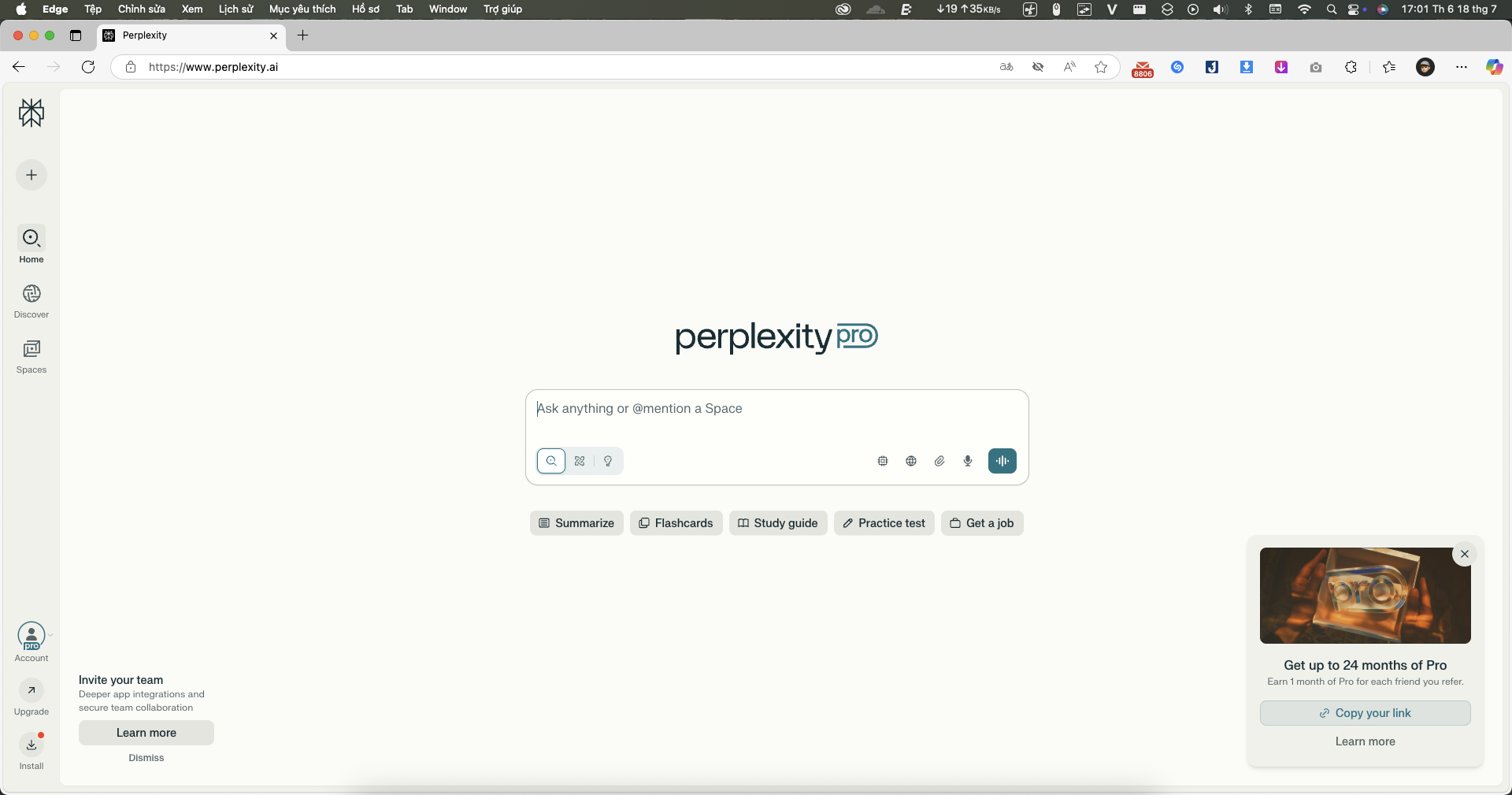
Task: Open the Apple menu
Action: 21,9
